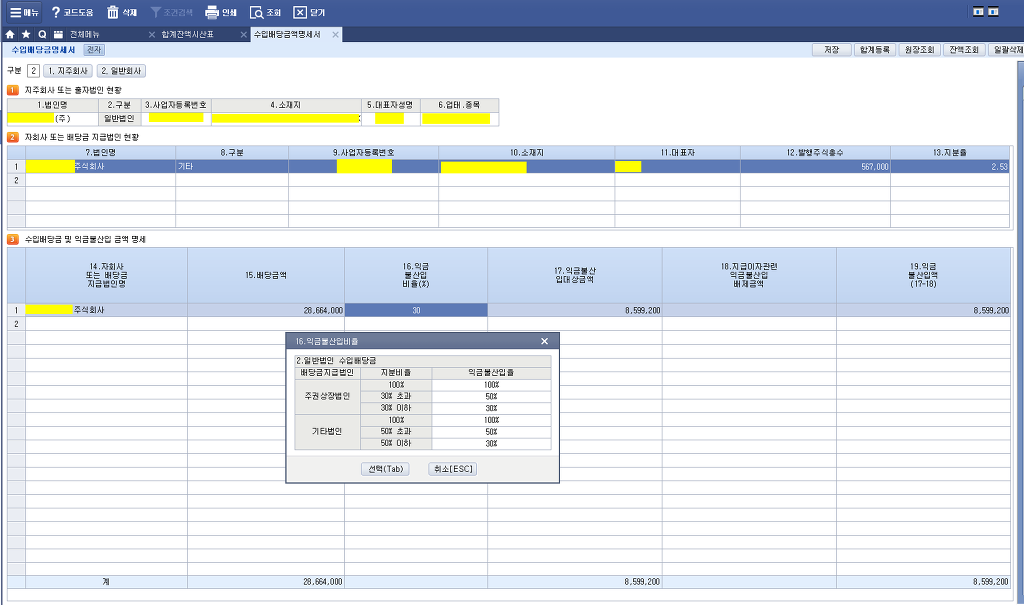
Task: Click the 인쇄 printer toolbar button
Action: [x=221, y=12]
